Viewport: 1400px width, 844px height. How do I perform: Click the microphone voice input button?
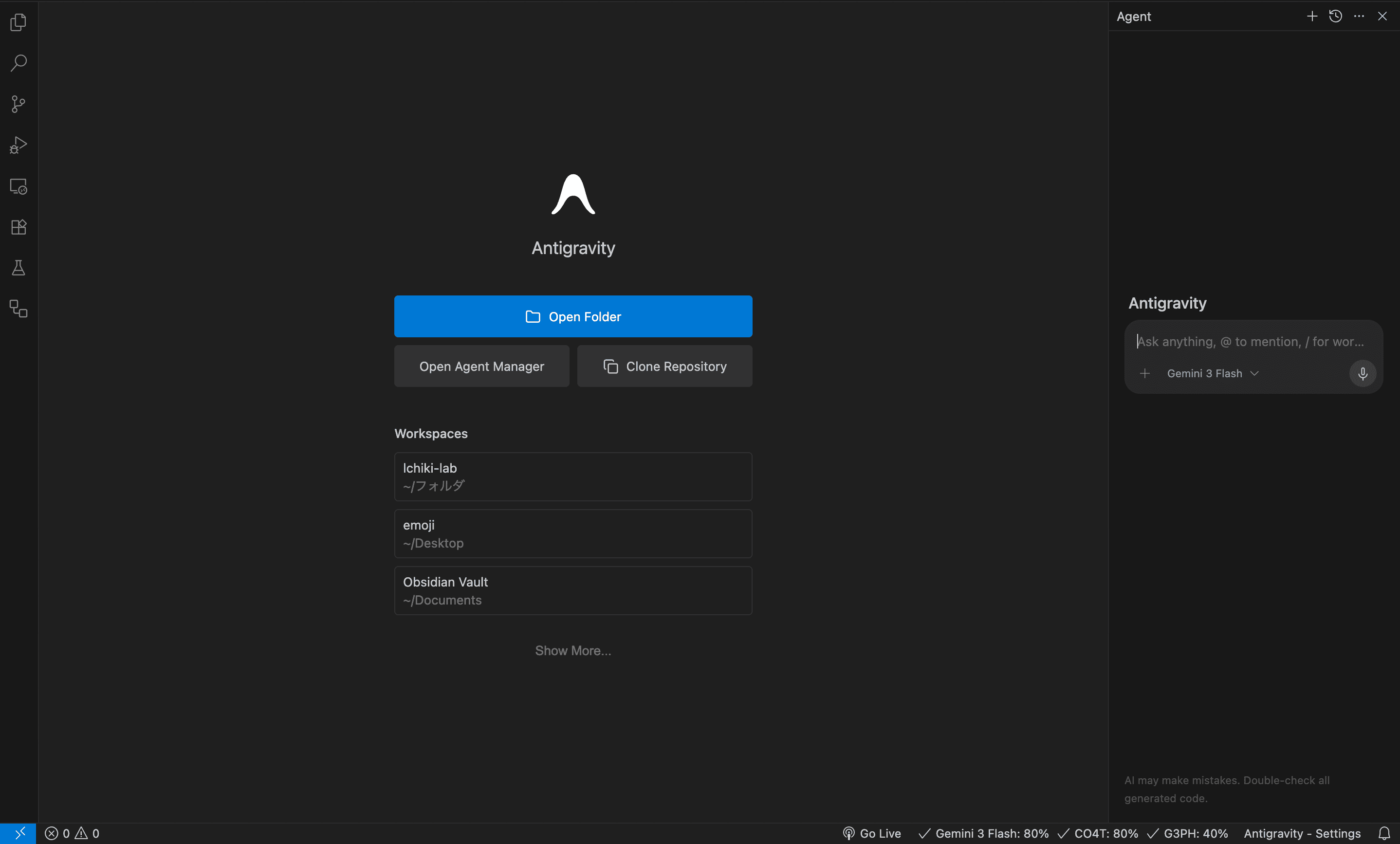click(x=1363, y=374)
